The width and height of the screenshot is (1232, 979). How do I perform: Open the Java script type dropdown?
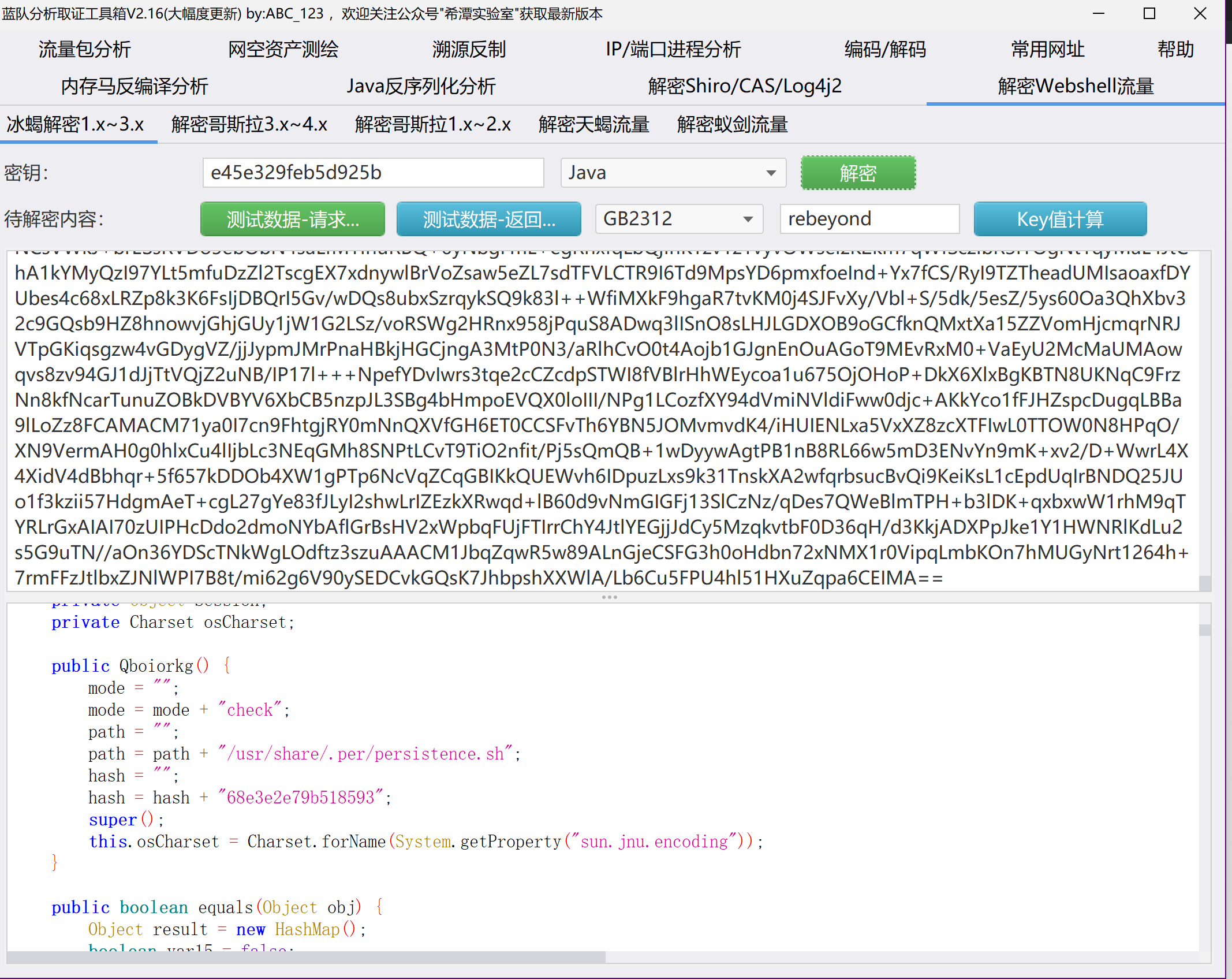point(673,173)
